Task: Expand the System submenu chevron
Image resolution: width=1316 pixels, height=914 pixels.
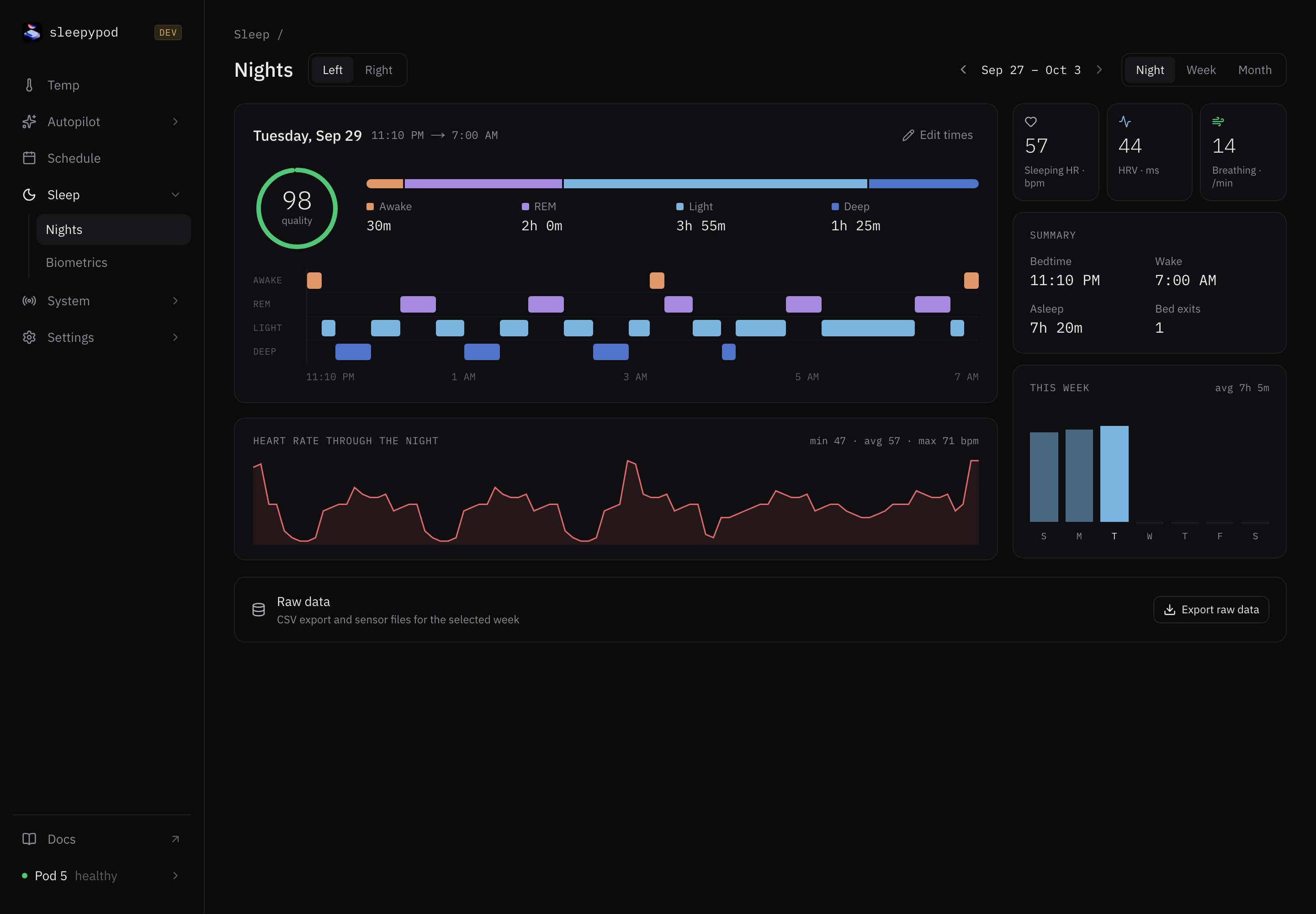Action: pos(175,301)
